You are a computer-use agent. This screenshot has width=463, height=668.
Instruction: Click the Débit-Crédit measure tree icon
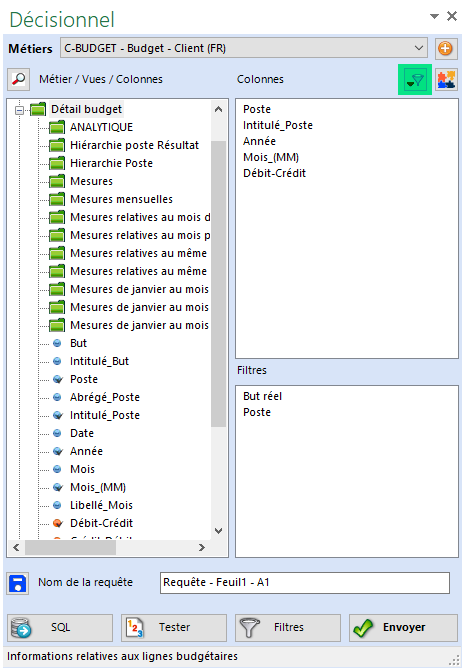pyautogui.click(x=58, y=523)
